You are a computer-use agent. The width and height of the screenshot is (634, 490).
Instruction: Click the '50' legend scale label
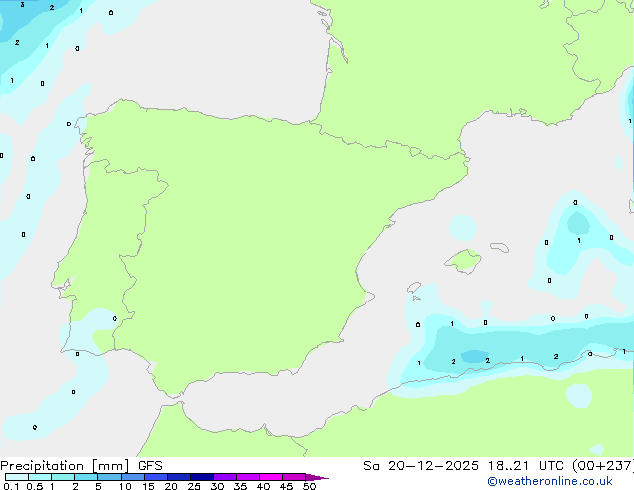(310, 486)
